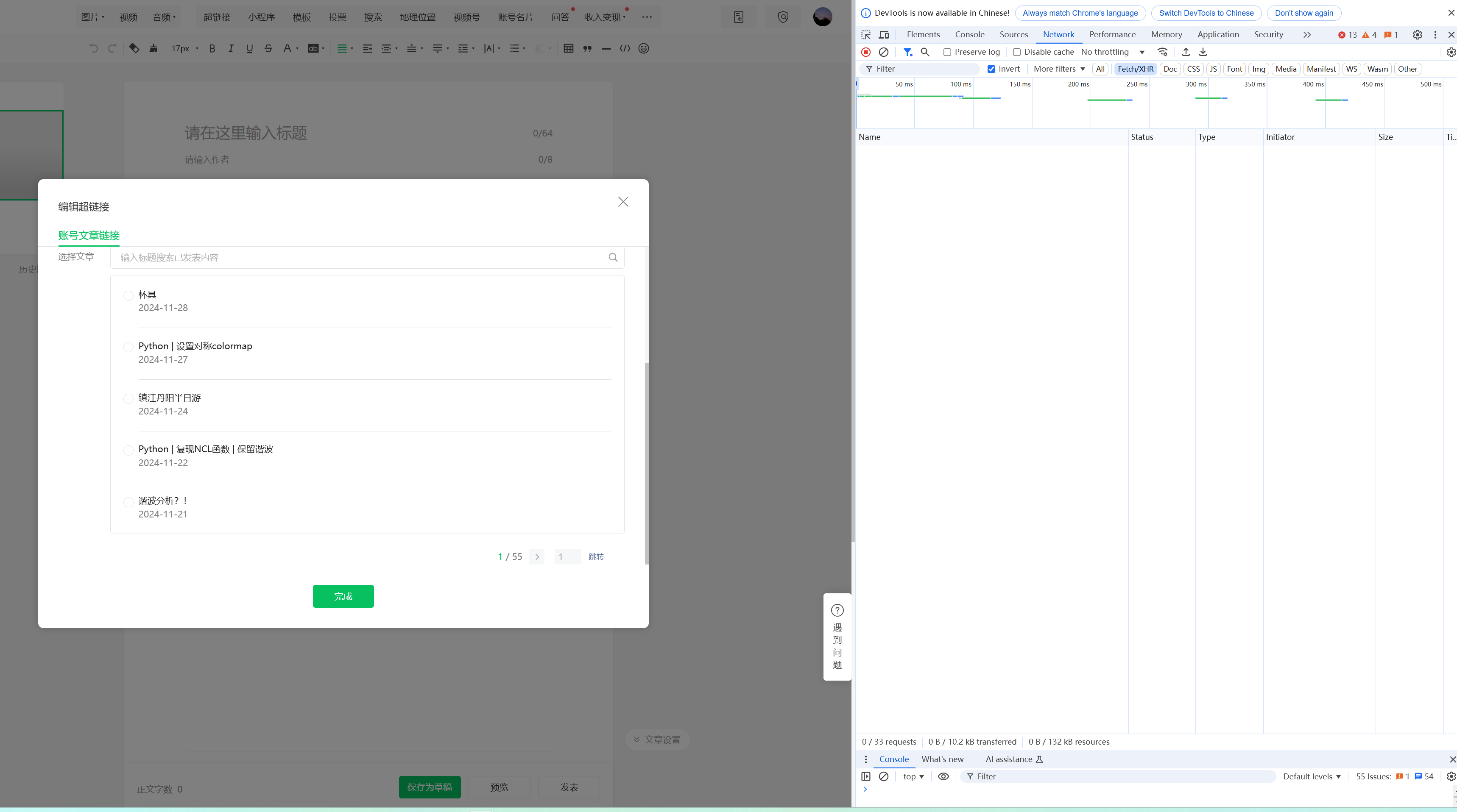Viewport: 1457px width, 812px height.
Task: Toggle device toolbar icon in DevTools
Action: [883, 34]
